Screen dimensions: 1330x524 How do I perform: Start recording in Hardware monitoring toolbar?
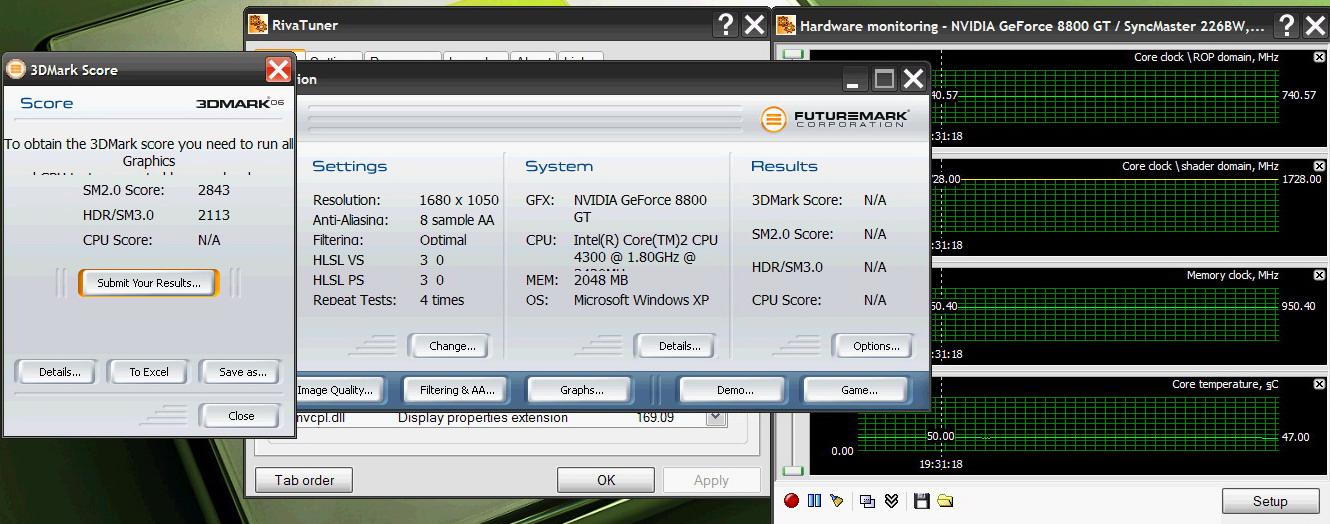(791, 501)
